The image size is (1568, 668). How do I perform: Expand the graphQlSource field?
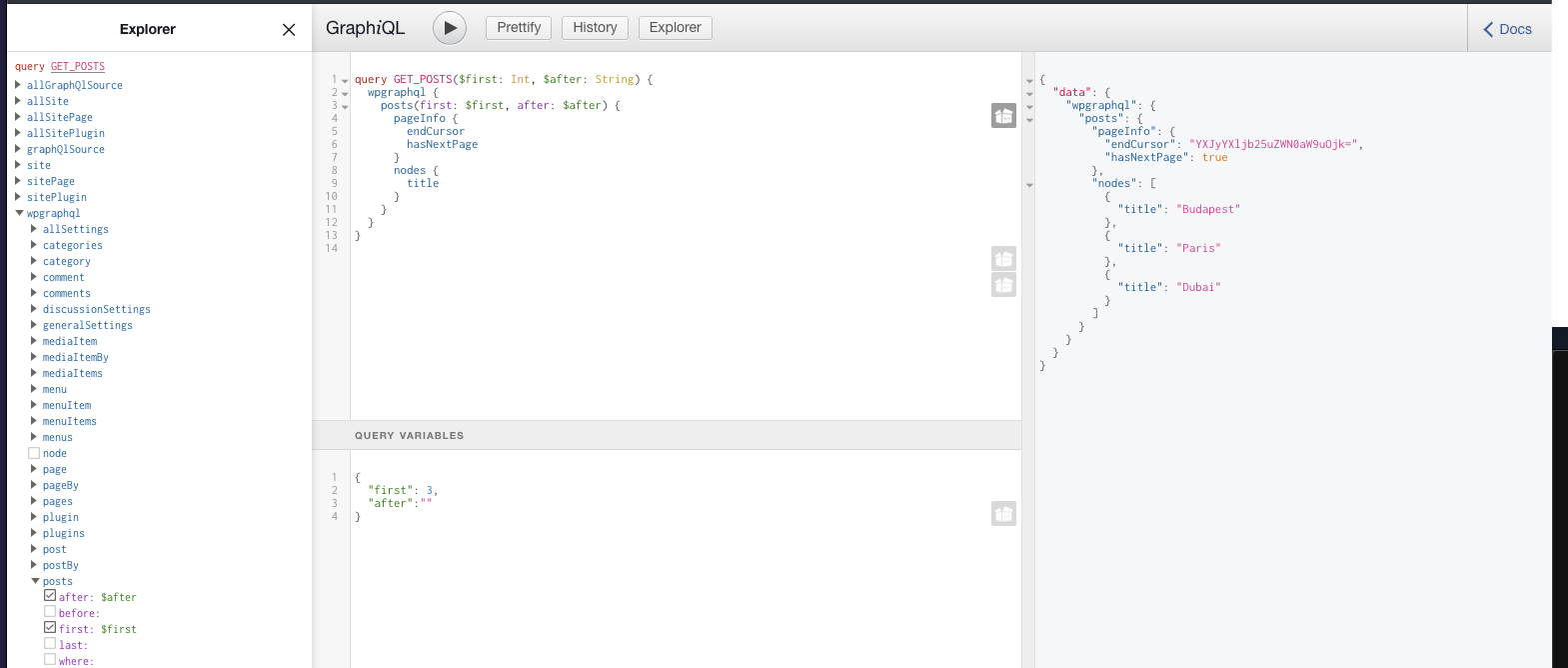pos(18,149)
